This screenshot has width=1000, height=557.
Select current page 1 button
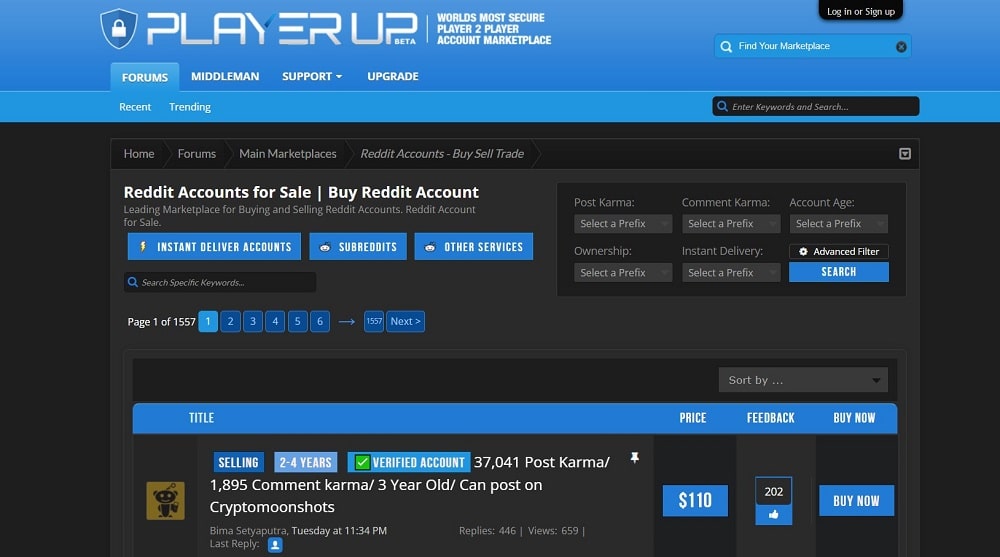[x=208, y=322]
